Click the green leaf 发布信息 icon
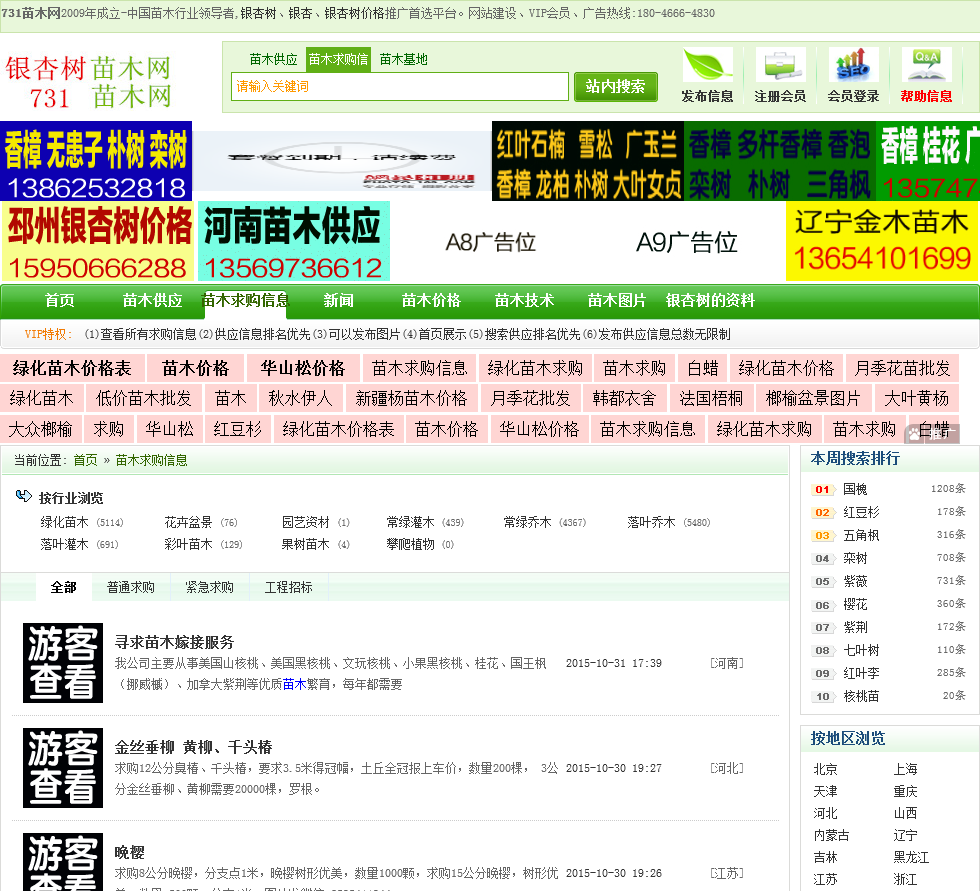The height and width of the screenshot is (891, 980). coord(707,65)
